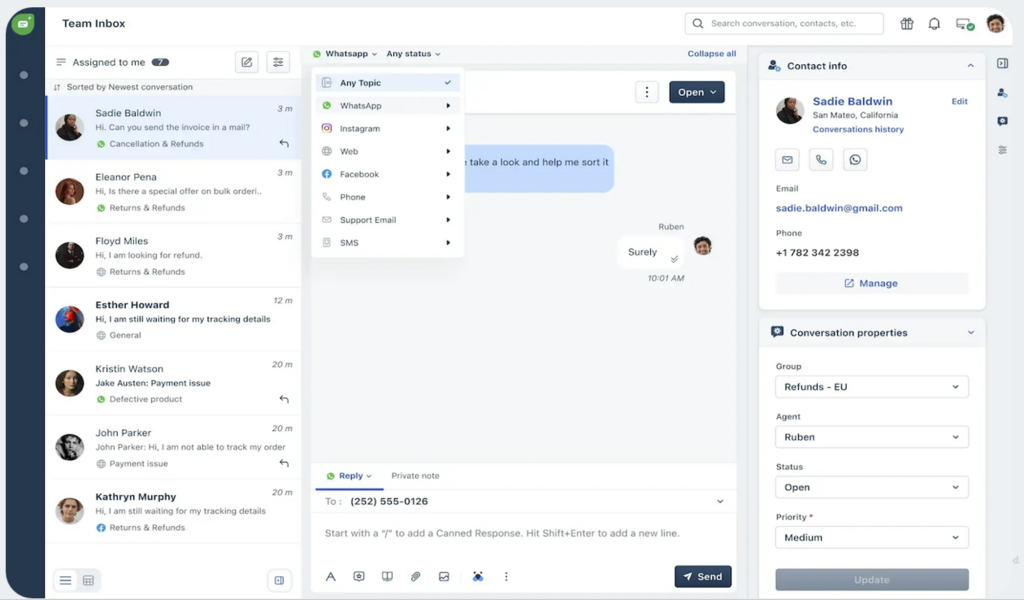The width and height of the screenshot is (1024, 600).
Task: Open the conversation filter settings icon
Action: [278, 62]
